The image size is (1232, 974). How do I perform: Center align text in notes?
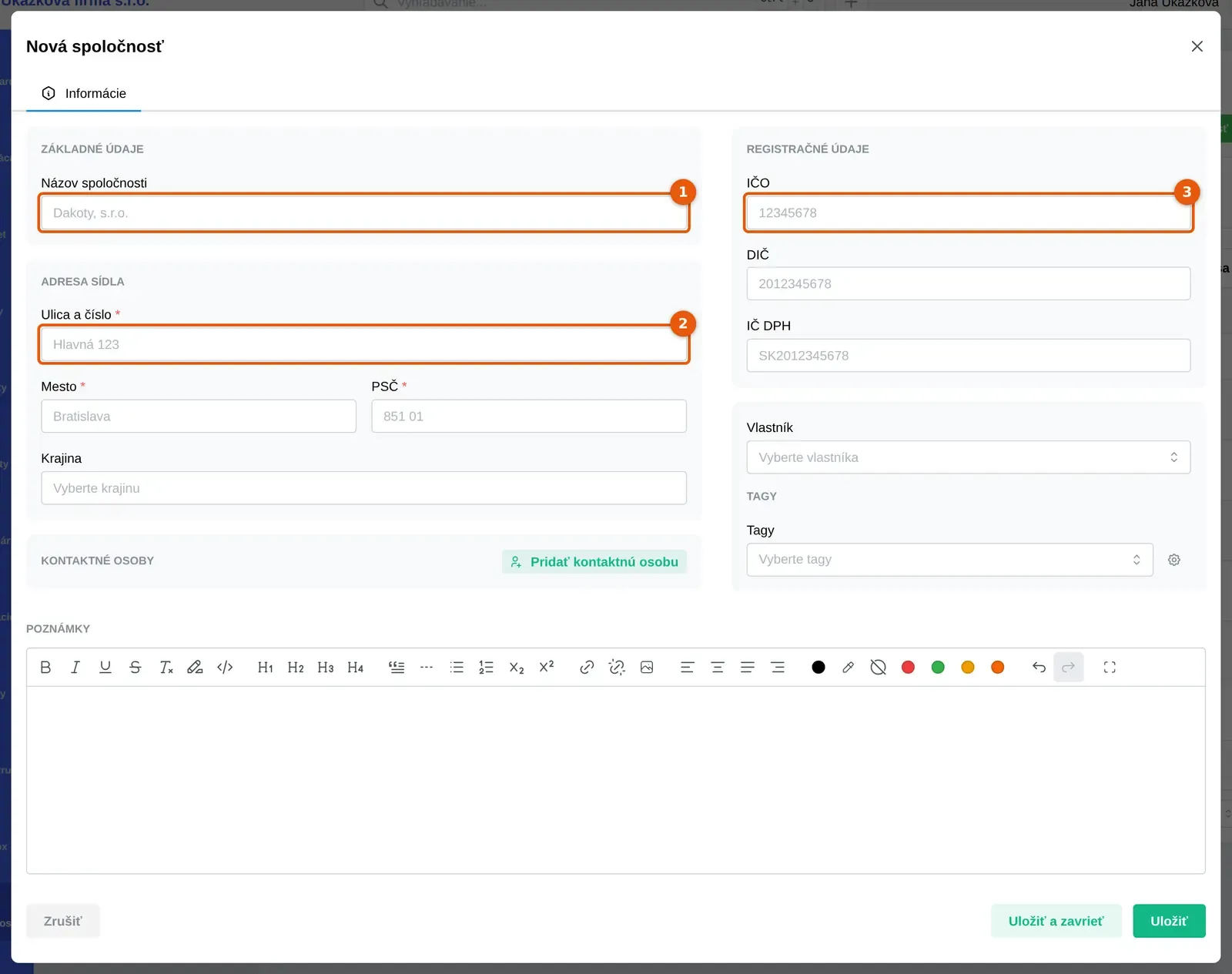718,668
